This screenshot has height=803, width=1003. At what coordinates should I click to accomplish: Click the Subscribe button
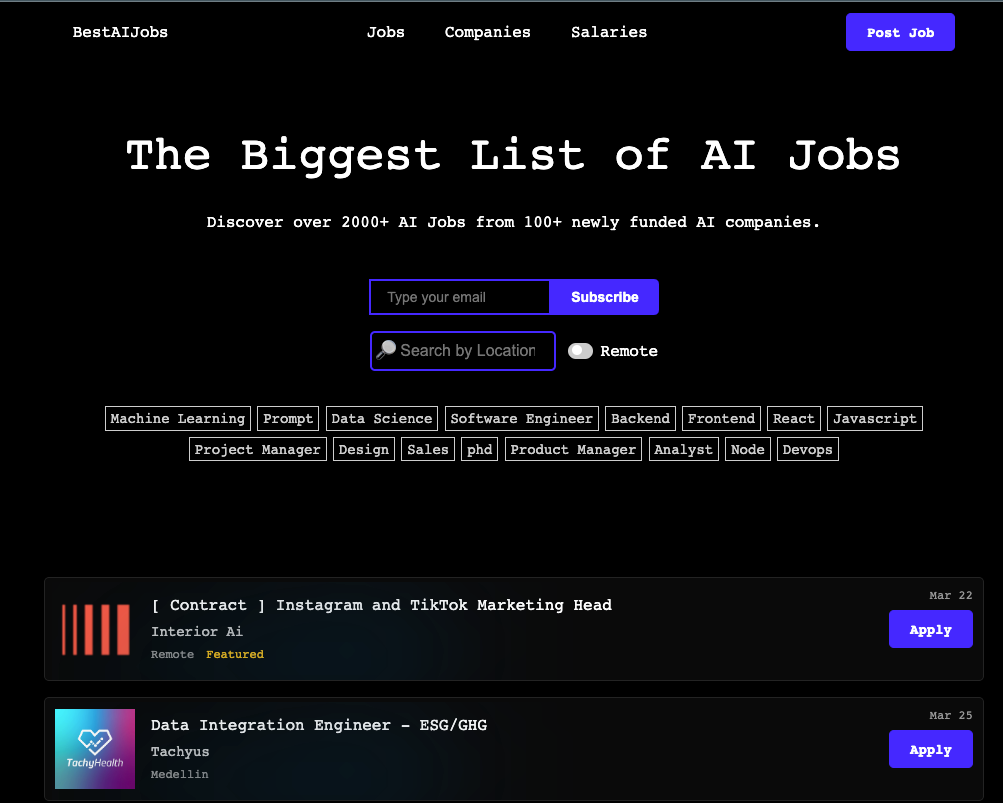(x=604, y=297)
